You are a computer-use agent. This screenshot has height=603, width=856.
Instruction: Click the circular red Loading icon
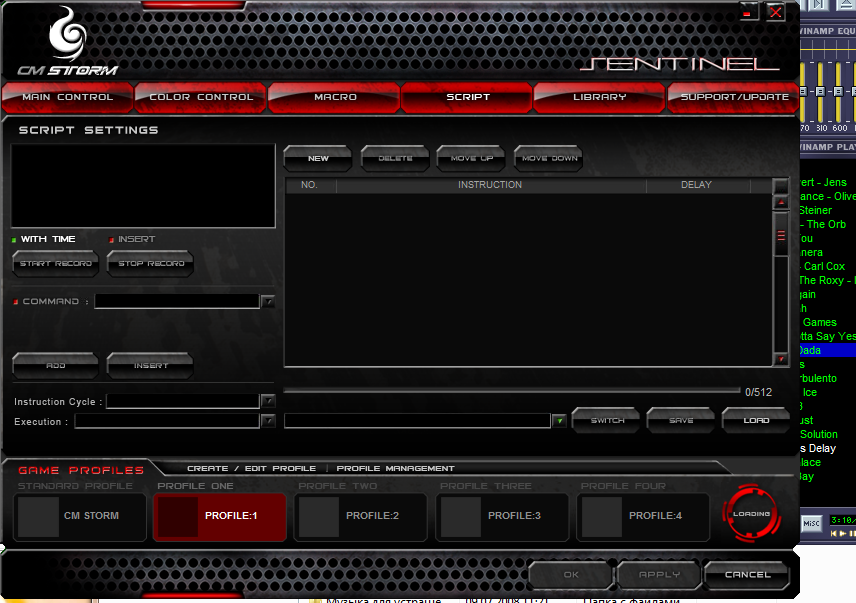point(751,514)
